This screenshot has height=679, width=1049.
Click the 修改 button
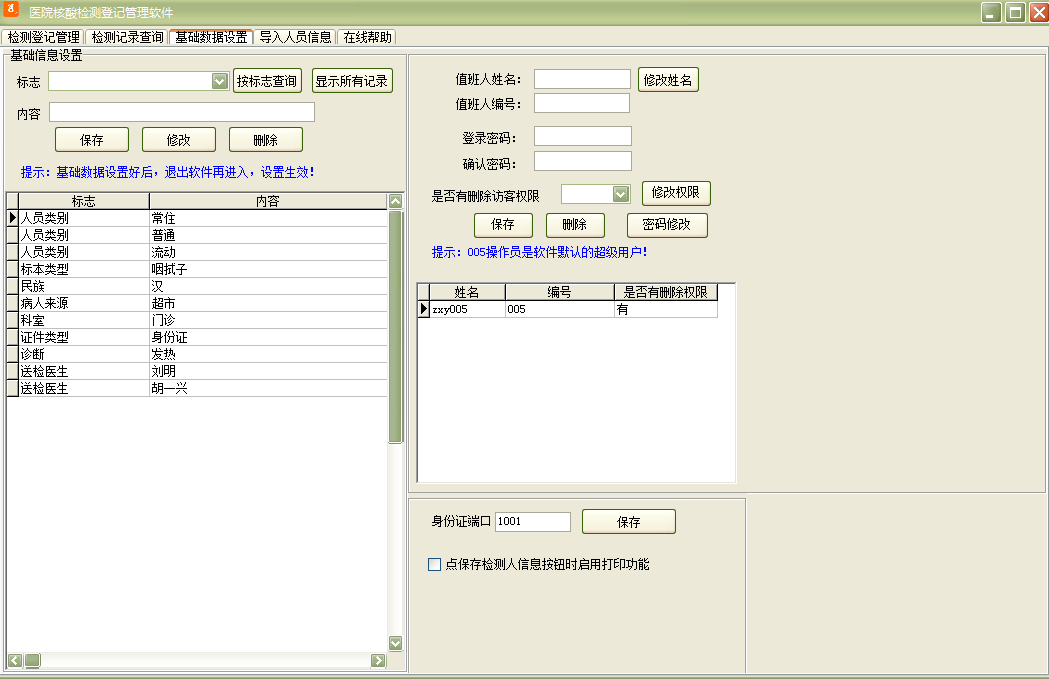pos(179,140)
